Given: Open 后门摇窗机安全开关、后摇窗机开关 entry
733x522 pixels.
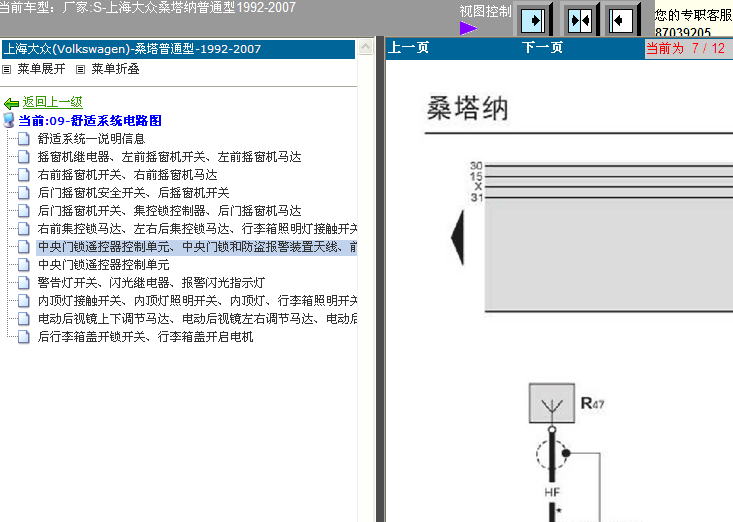Looking at the screenshot, I should [x=133, y=193].
